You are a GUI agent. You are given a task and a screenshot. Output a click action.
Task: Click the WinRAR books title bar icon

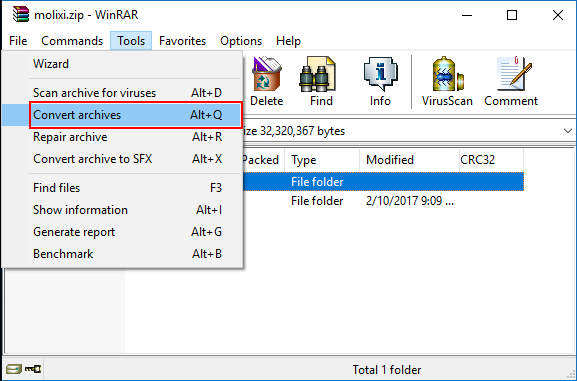point(21,15)
